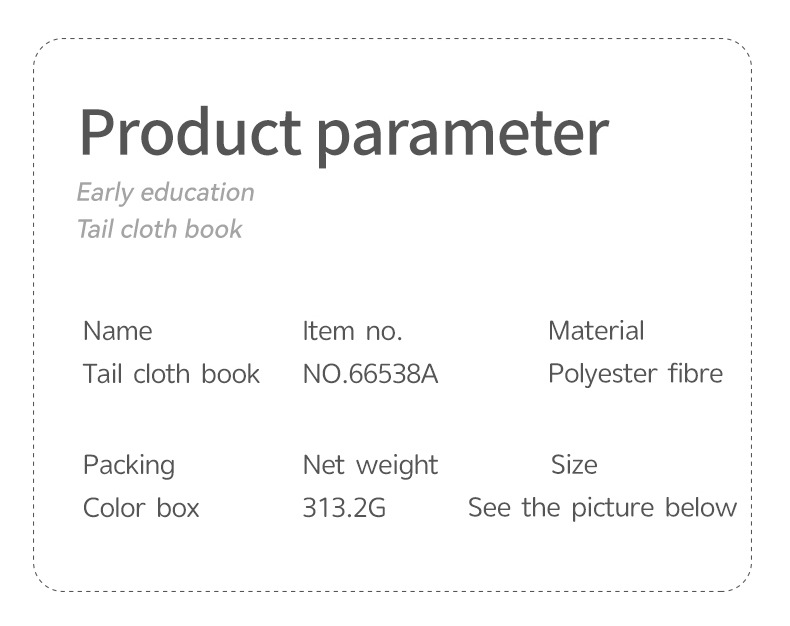This screenshot has width=790, height=626.
Task: Select the gray italic "Tail cloth book" subtitle
Action: 160,229
